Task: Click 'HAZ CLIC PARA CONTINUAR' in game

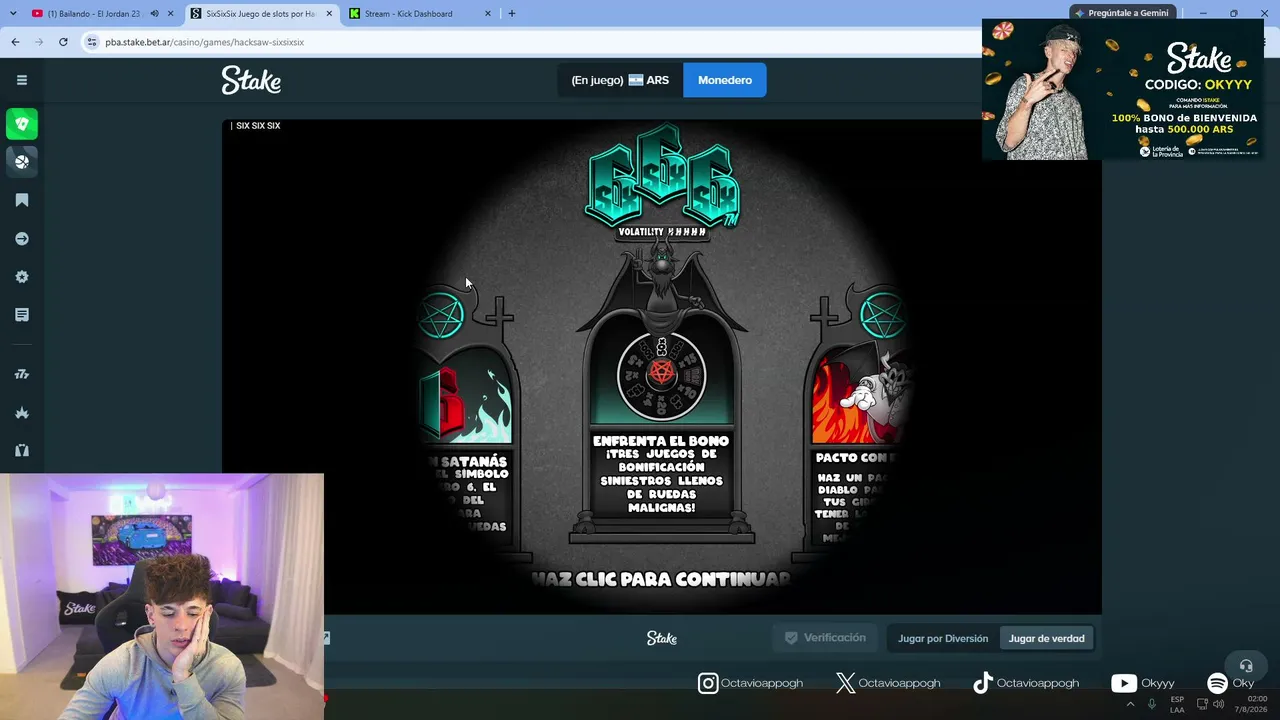Action: tap(661, 579)
